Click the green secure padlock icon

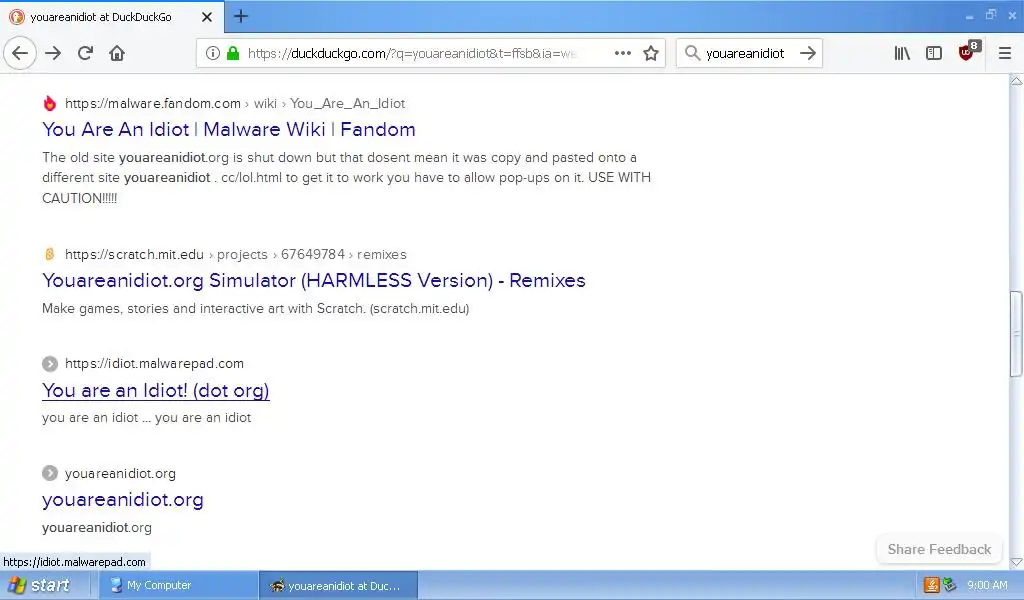[232, 53]
